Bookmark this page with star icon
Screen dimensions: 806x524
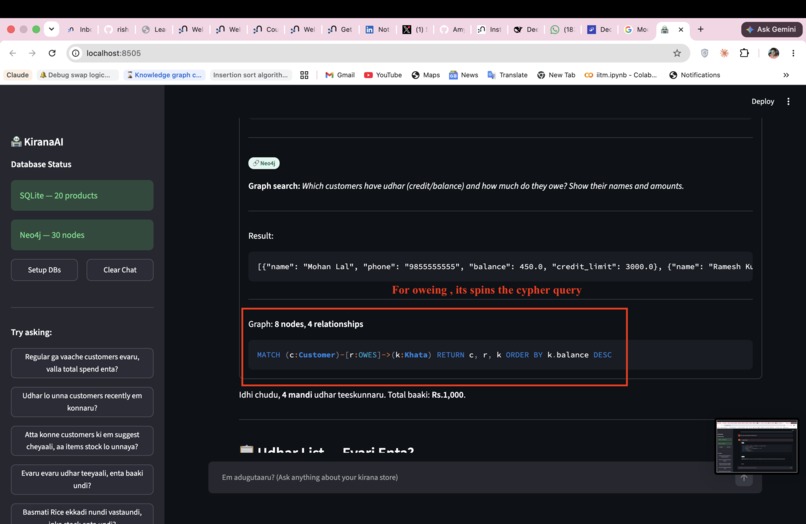click(x=677, y=53)
